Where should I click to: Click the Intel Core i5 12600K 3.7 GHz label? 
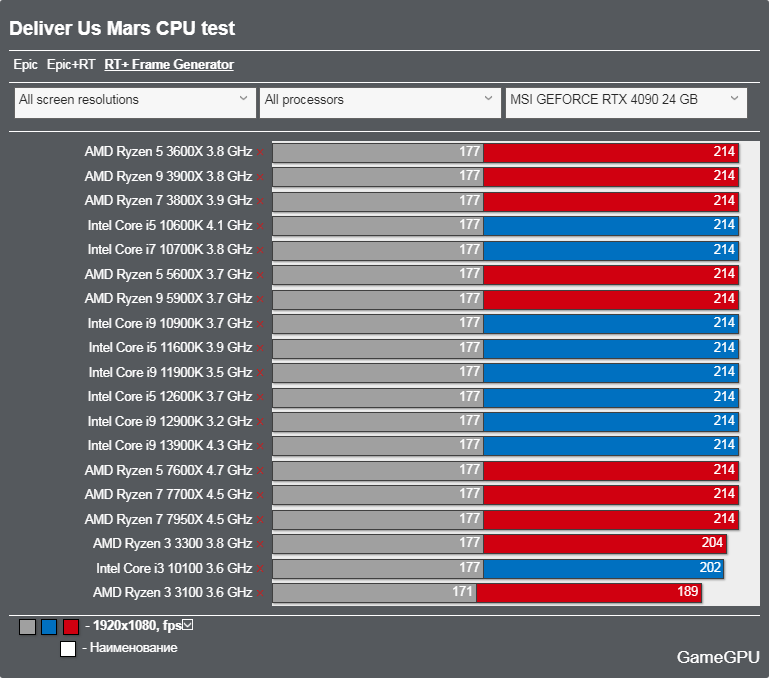coord(170,396)
